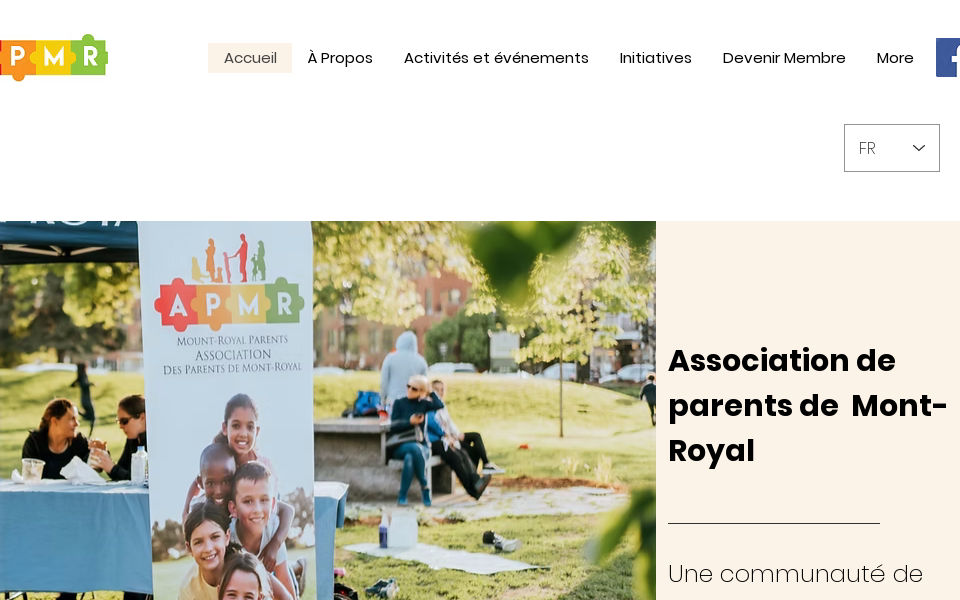Open Activités et événements in navigation
This screenshot has width=960, height=600.
pyautogui.click(x=496, y=58)
